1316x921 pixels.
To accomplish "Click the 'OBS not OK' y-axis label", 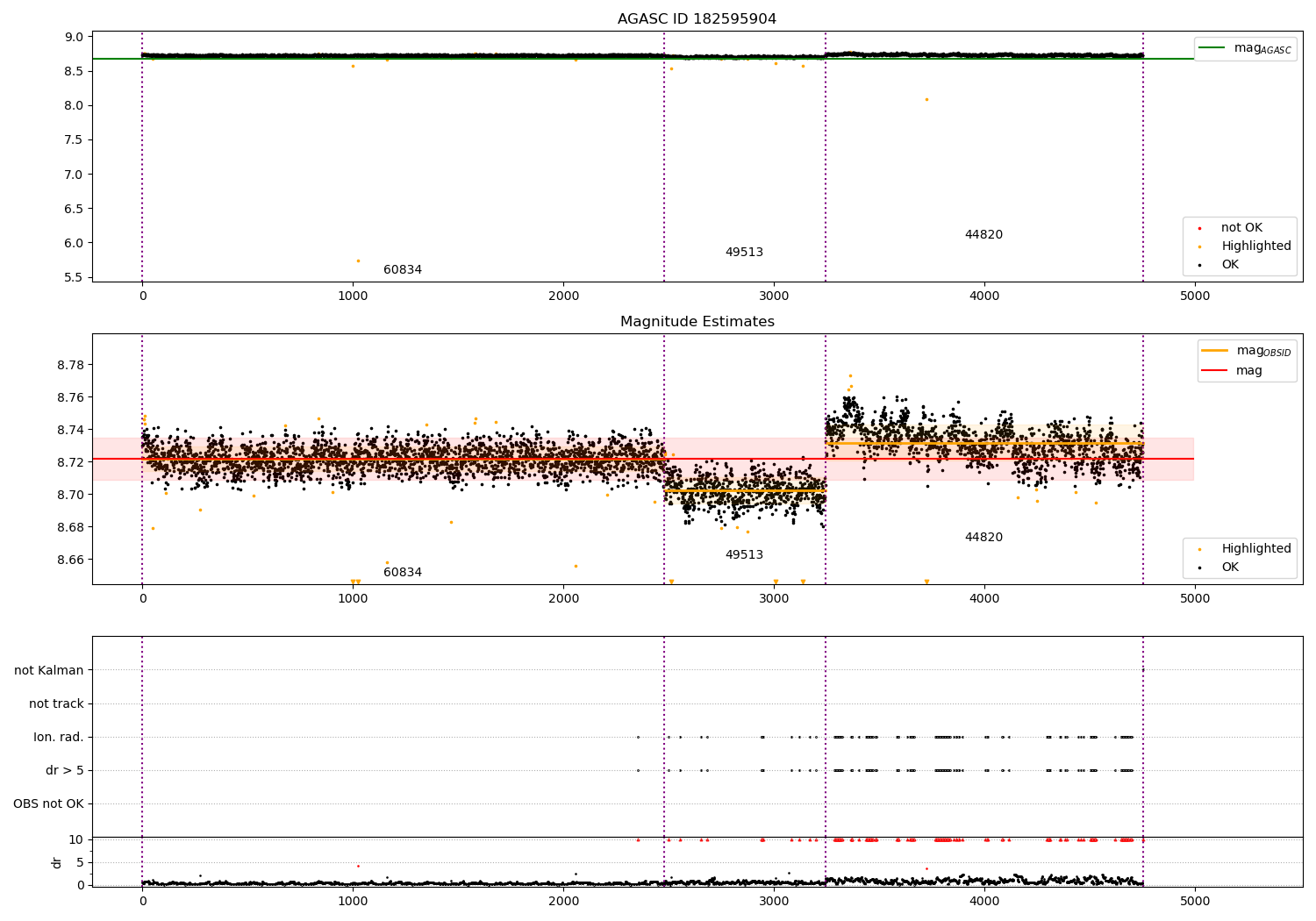I will pyautogui.click(x=48, y=804).
